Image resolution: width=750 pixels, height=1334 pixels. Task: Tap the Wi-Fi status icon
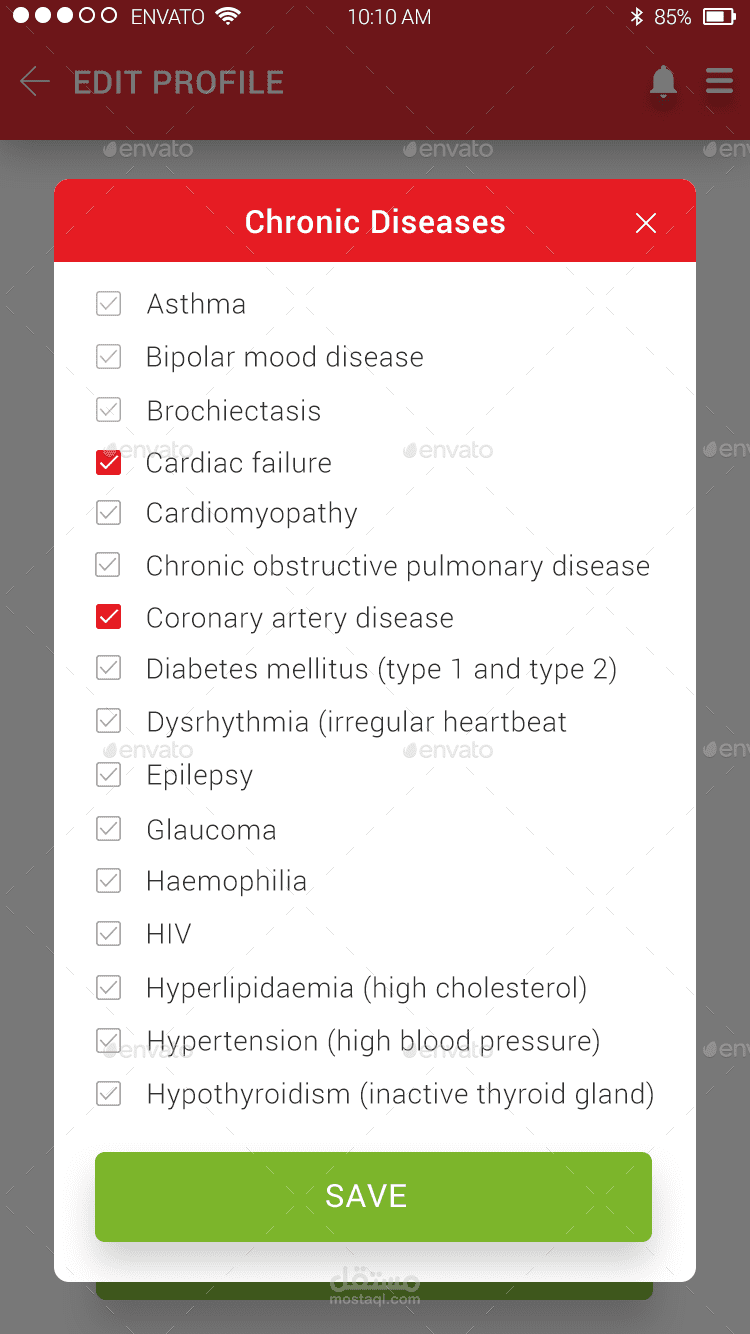click(228, 17)
